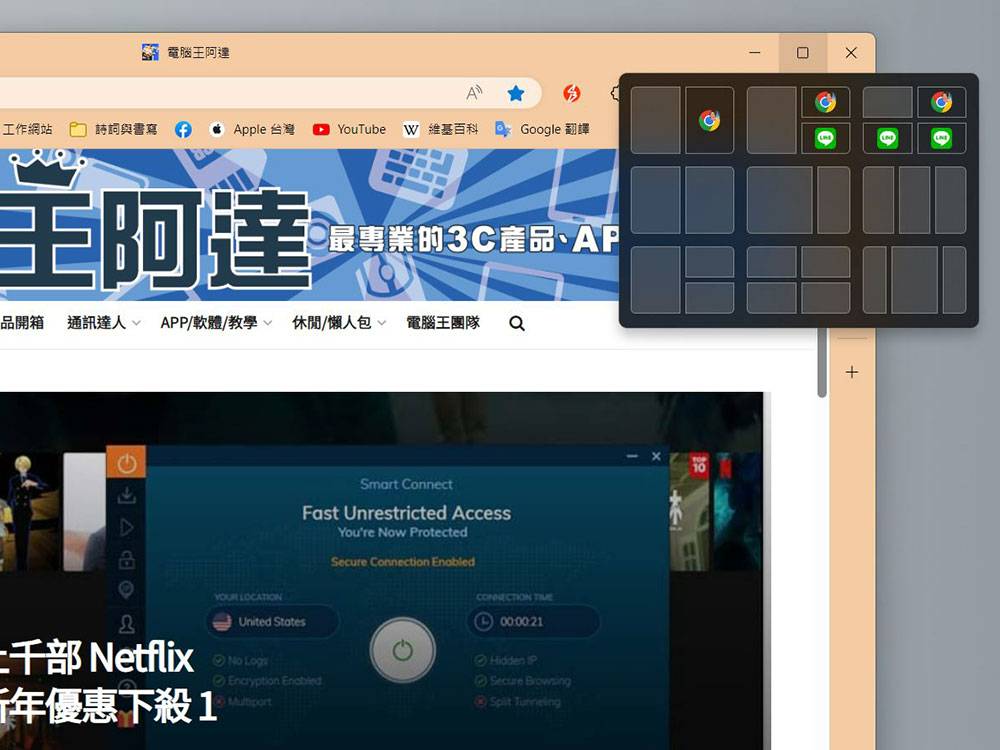The width and height of the screenshot is (1000, 750).
Task: Snap to the tall left zone beside two empty stacked zones
Action: tap(656, 280)
